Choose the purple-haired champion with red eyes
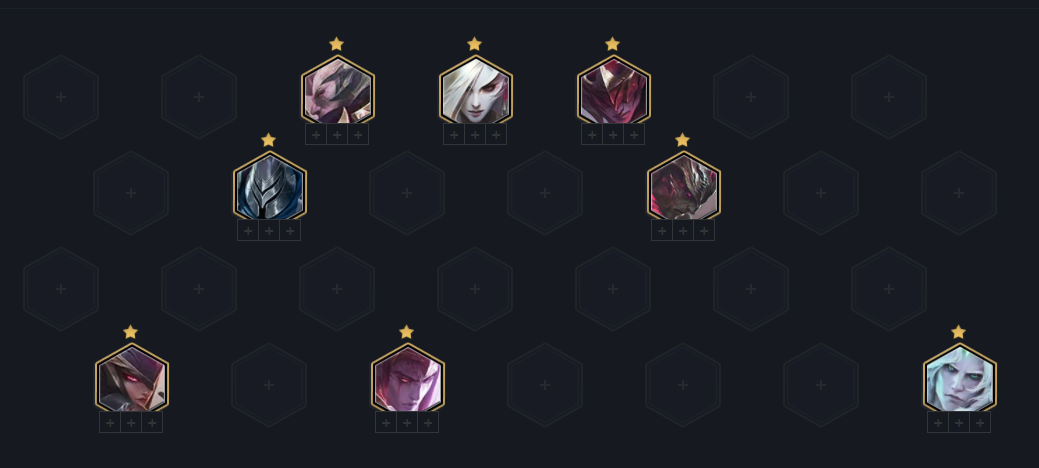Screen dimensions: 1039x468 point(407,379)
